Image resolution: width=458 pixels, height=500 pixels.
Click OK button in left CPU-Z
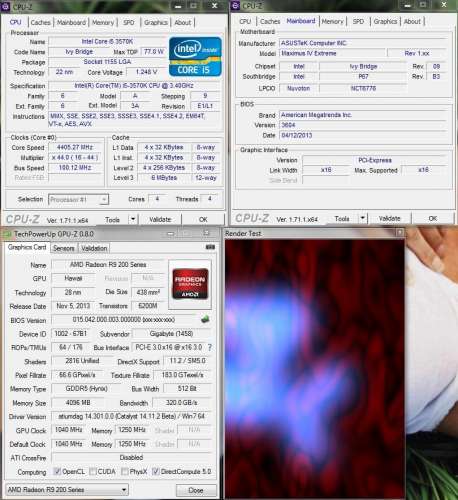point(203,219)
